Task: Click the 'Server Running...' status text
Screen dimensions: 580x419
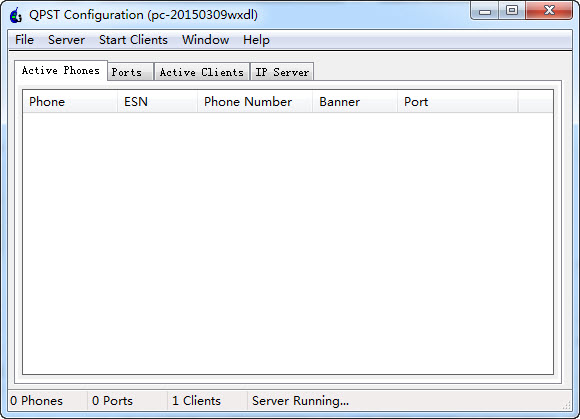Action: pyautogui.click(x=300, y=401)
